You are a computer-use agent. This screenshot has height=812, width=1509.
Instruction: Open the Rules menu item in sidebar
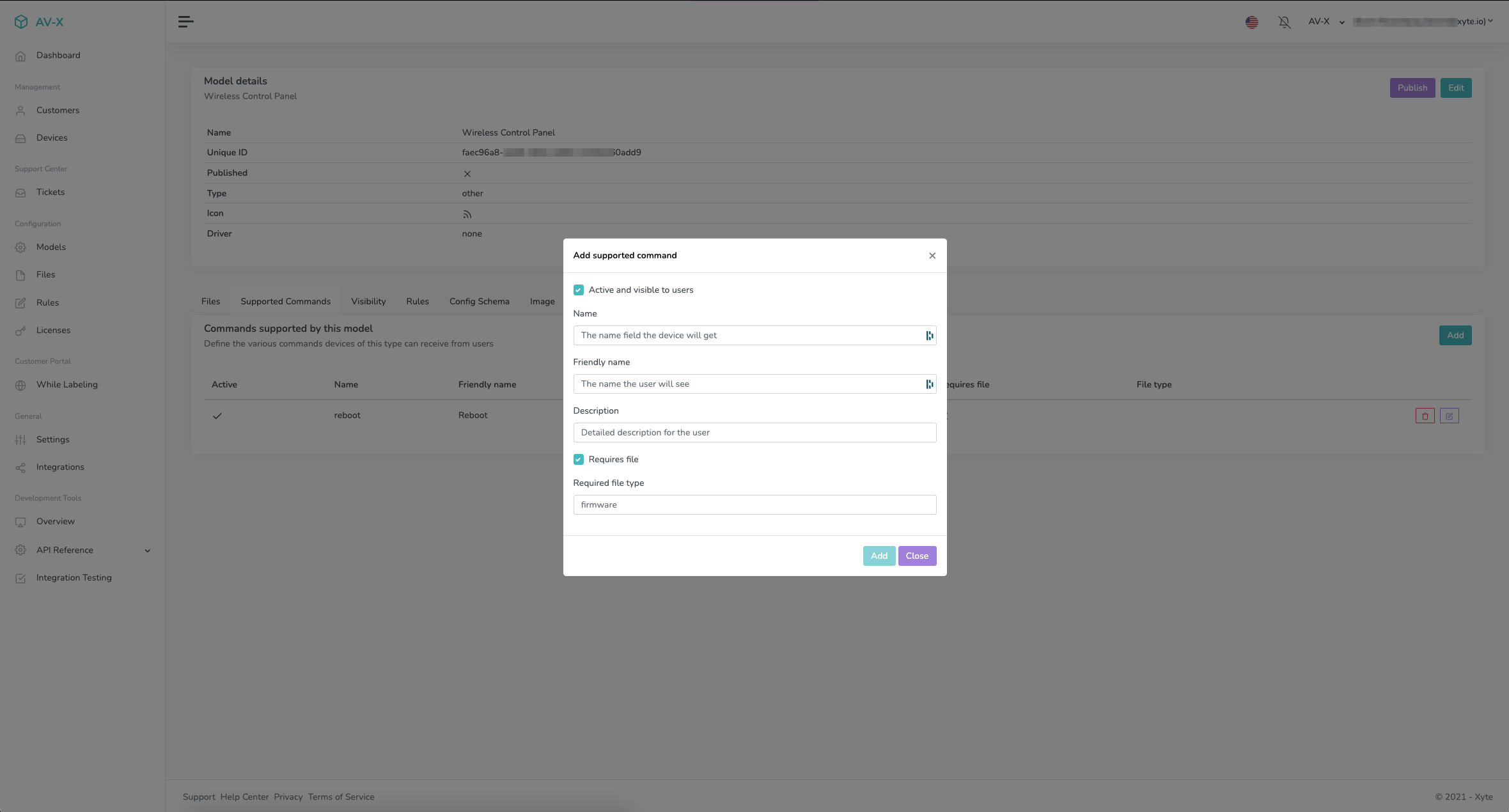click(47, 302)
